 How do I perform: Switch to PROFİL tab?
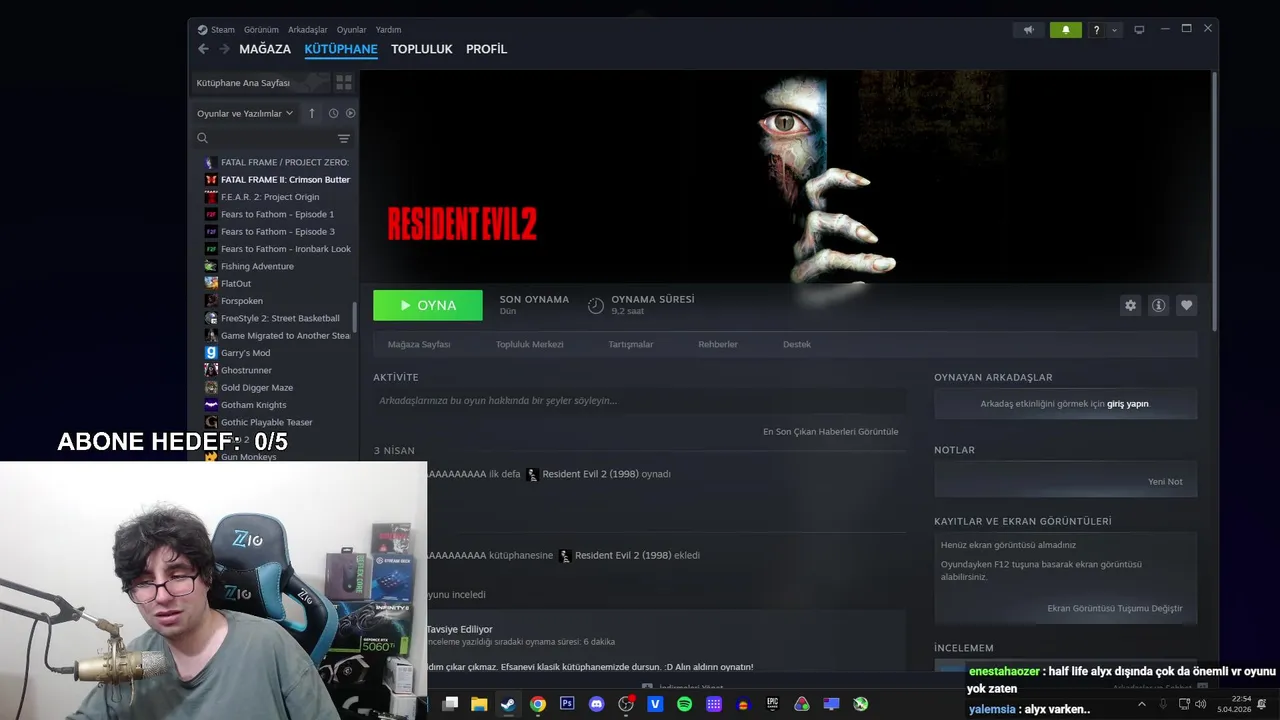click(486, 49)
